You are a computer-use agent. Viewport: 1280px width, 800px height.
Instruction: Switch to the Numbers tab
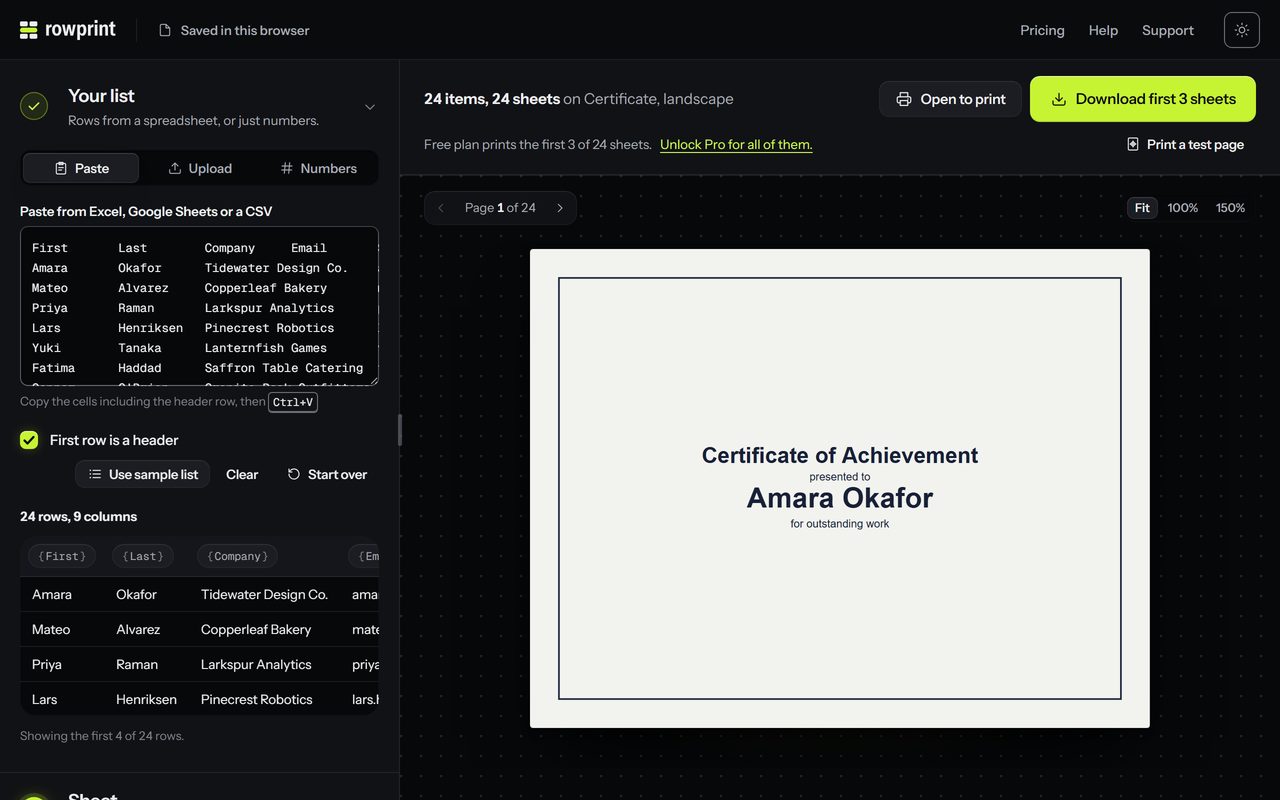coord(318,168)
